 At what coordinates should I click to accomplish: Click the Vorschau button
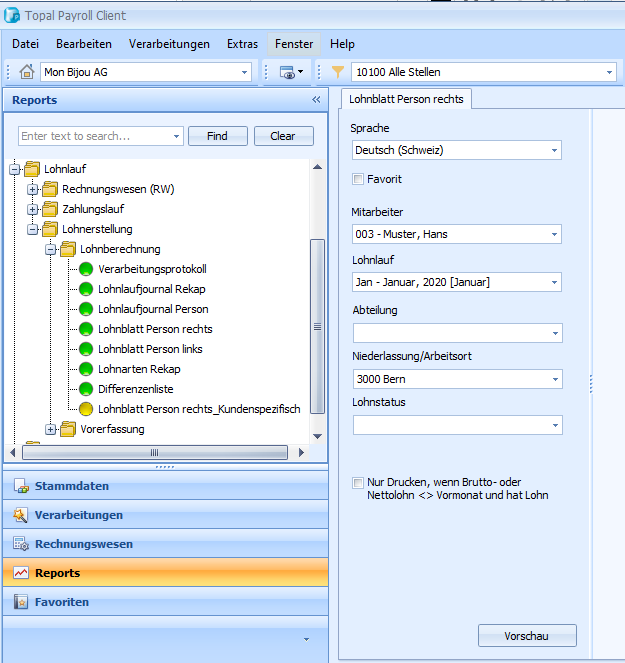[x=527, y=636]
